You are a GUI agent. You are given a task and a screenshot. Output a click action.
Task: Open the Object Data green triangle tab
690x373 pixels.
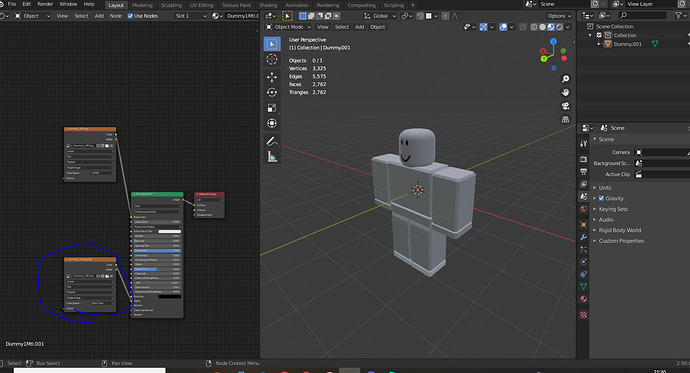[584, 286]
